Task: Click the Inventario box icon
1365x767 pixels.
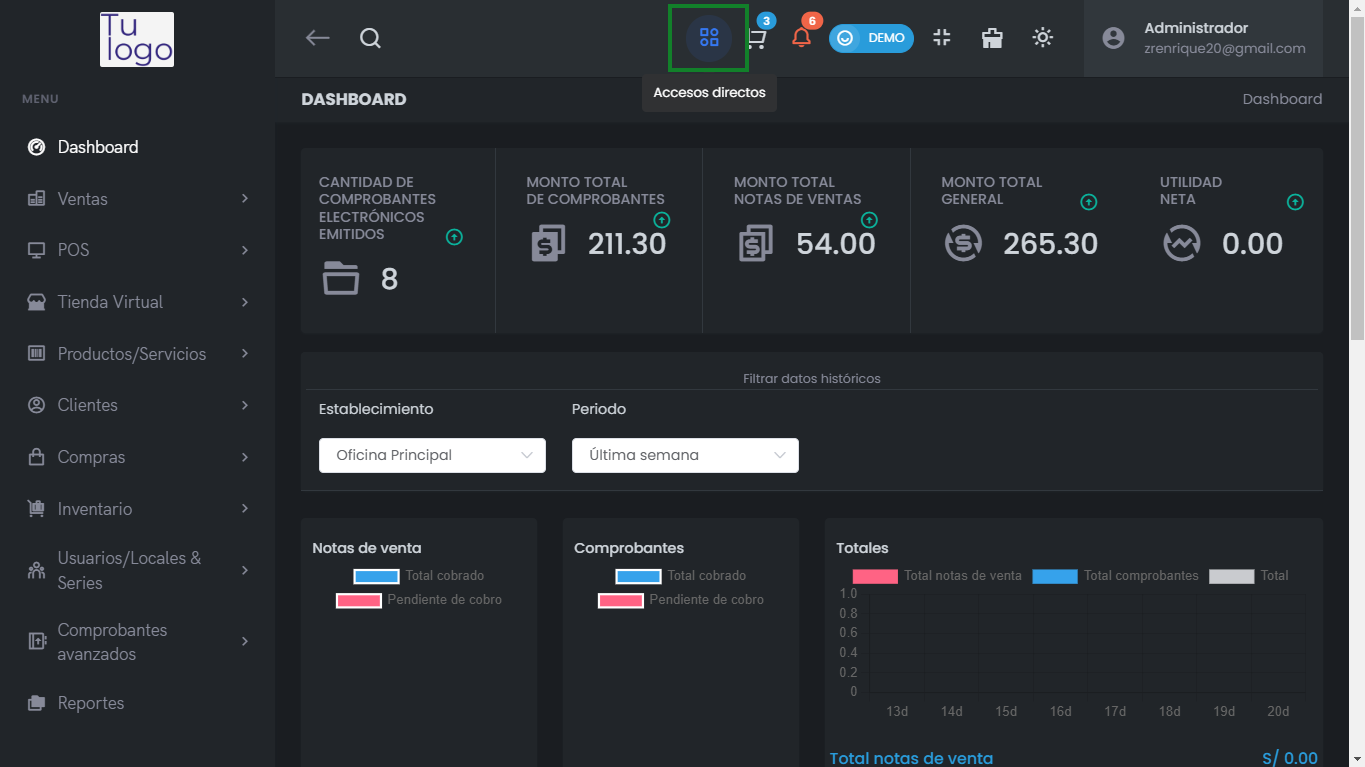Action: [x=34, y=508]
